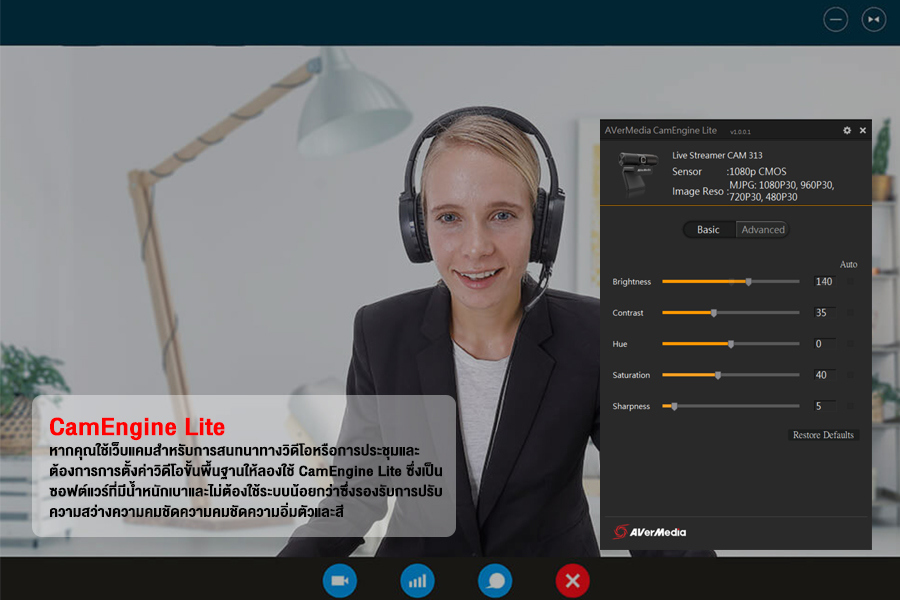Enable the Auto checkbox for Contrast
The height and width of the screenshot is (600, 900).
850,312
